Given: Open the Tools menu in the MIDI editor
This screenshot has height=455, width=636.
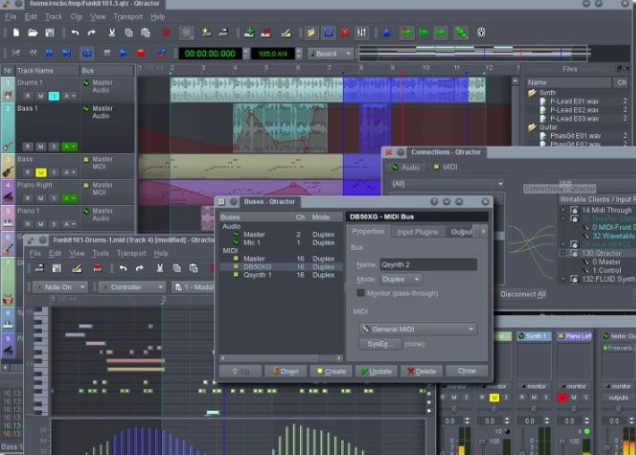Looking at the screenshot, I should click(100, 253).
